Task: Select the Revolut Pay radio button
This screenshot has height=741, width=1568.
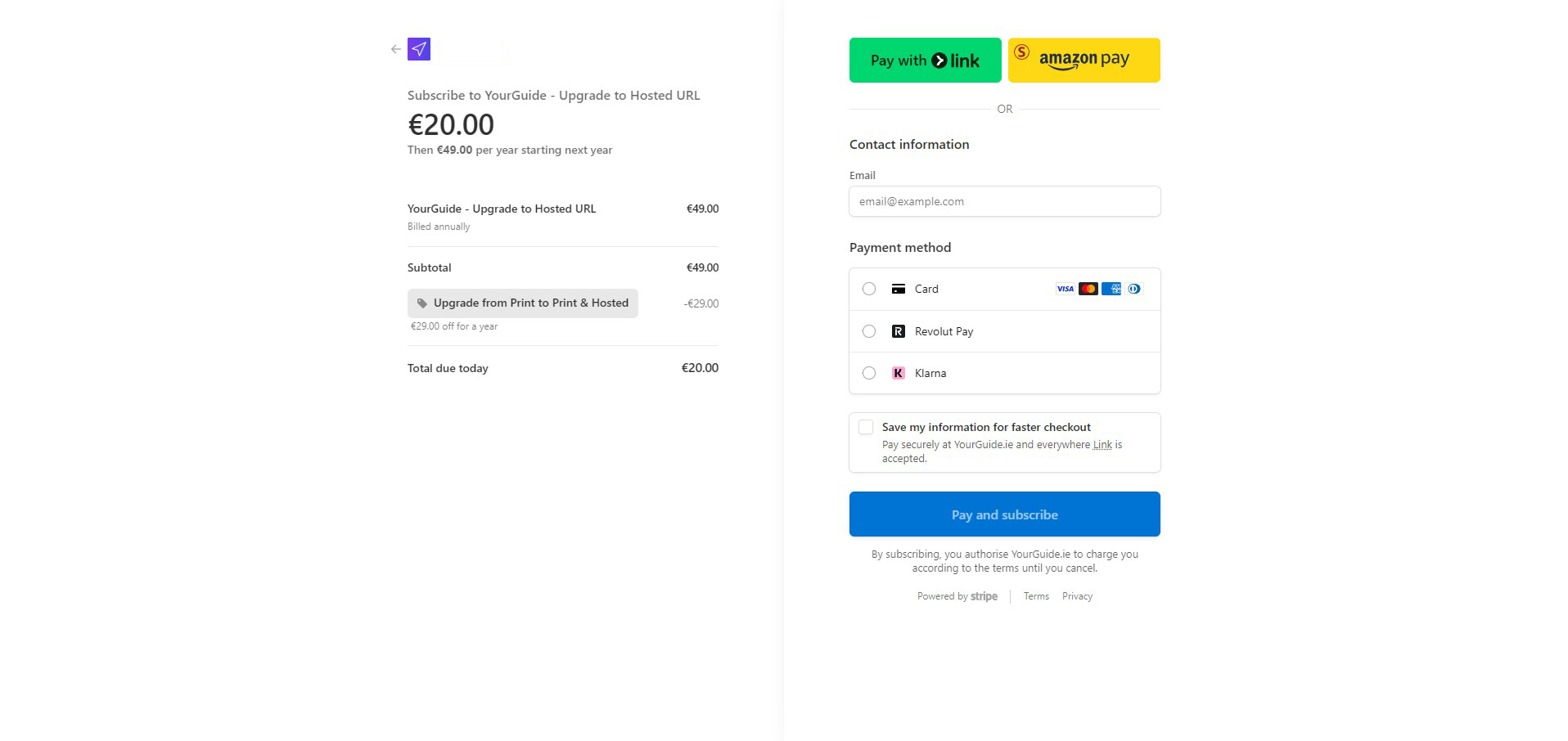Action: [869, 331]
